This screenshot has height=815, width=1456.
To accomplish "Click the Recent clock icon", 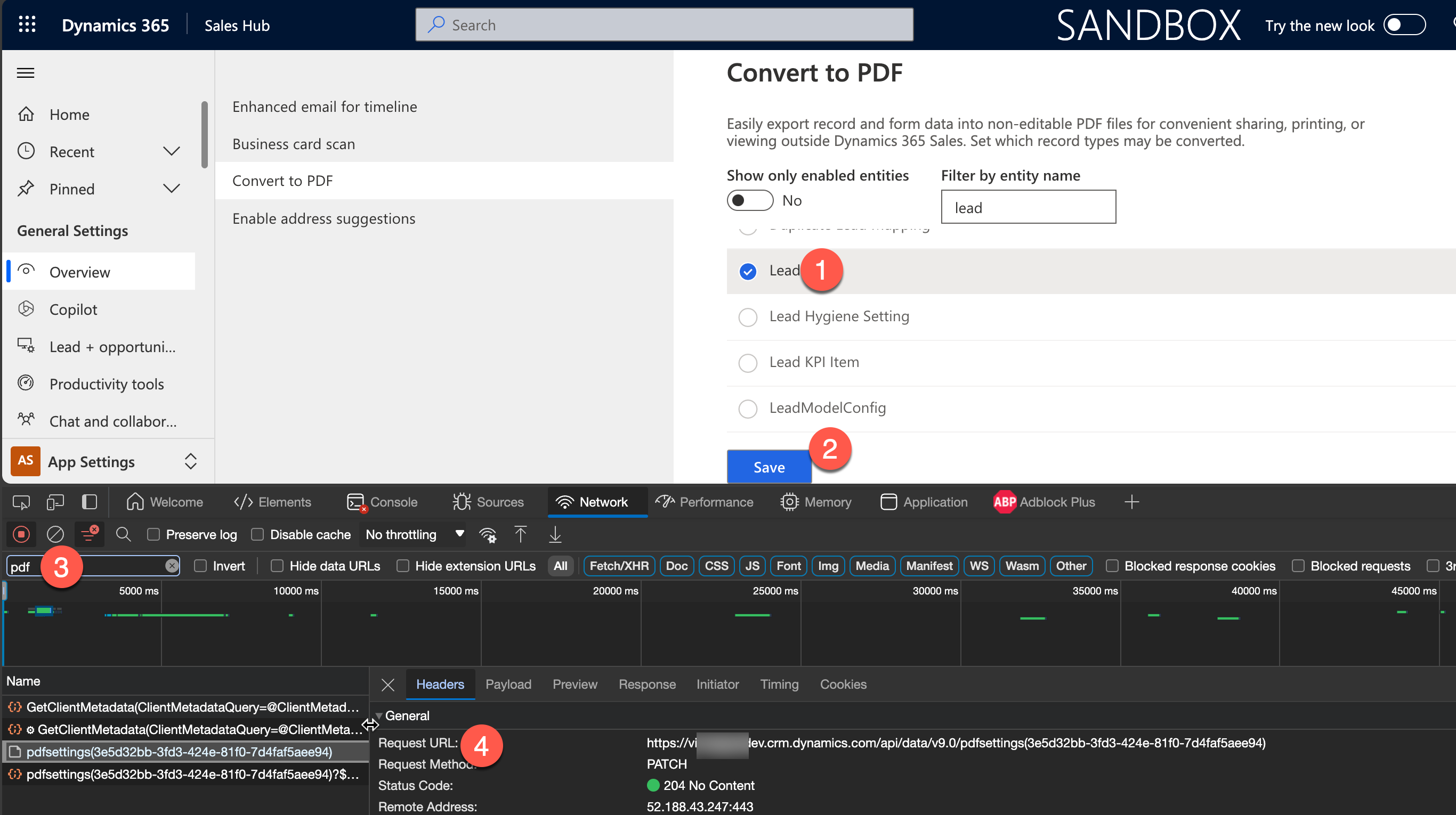I will 26,151.
